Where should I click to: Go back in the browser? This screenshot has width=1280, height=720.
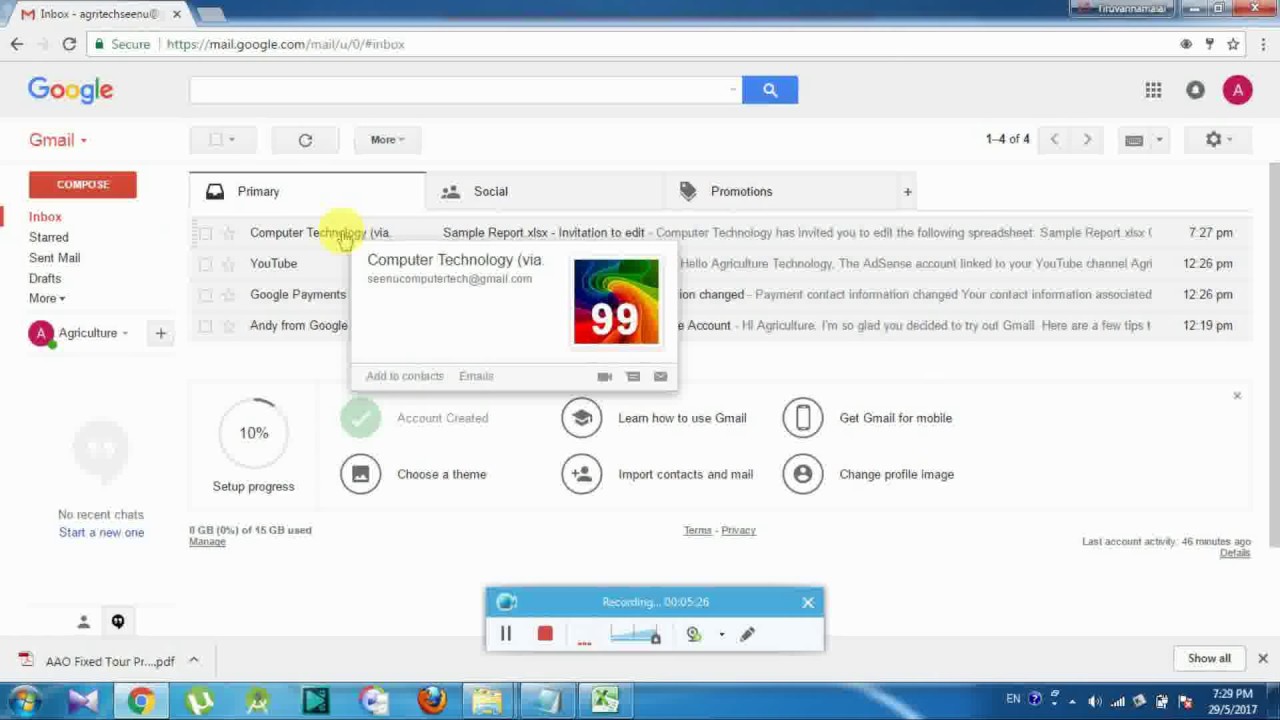pos(17,44)
